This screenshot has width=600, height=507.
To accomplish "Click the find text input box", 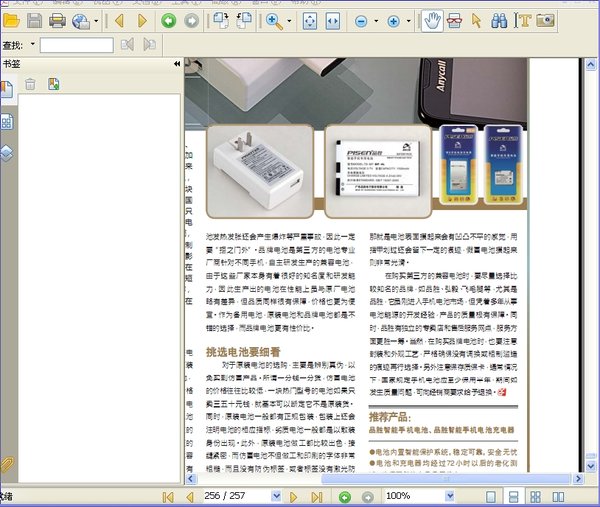I will (77, 45).
